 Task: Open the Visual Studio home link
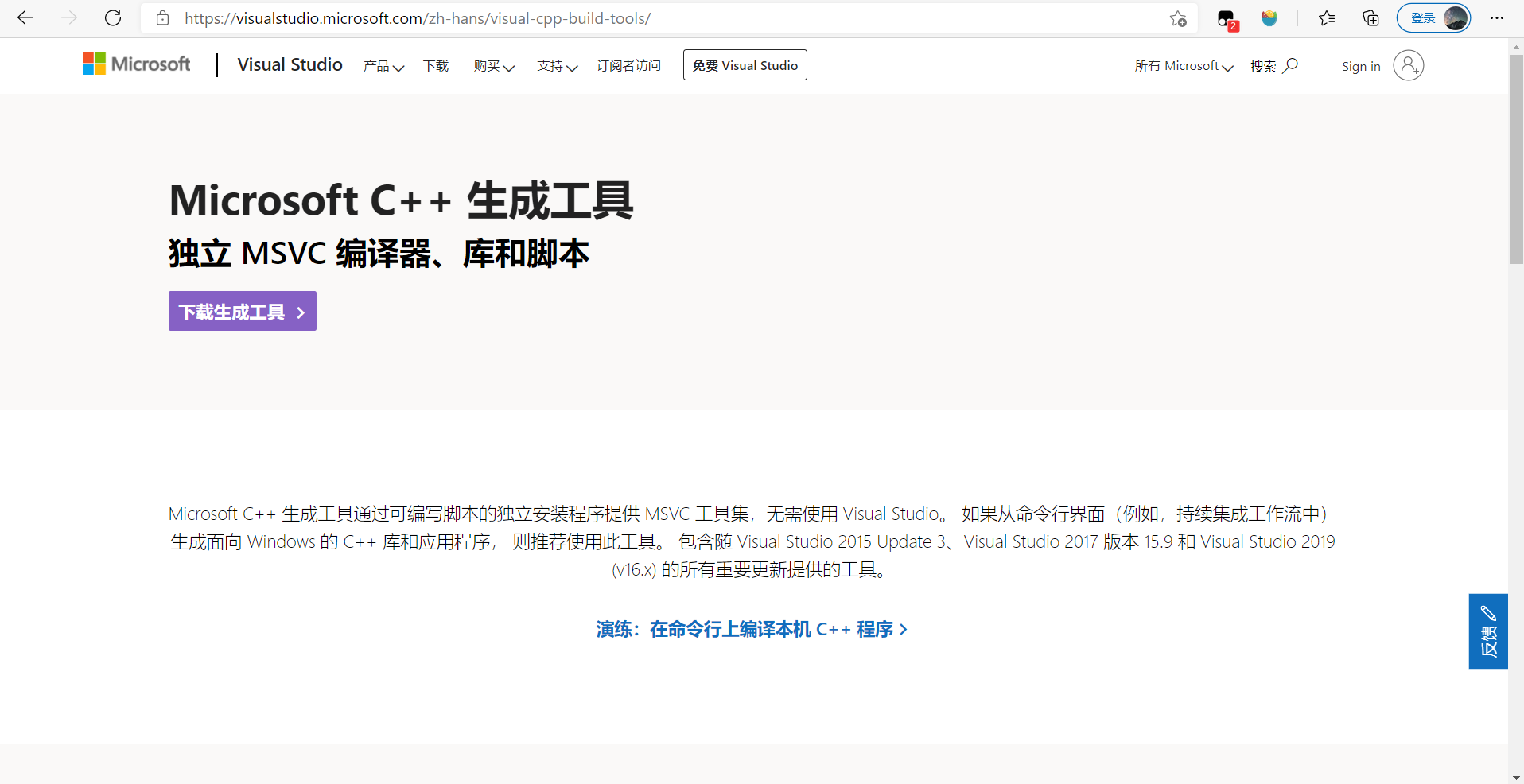pyautogui.click(x=290, y=65)
